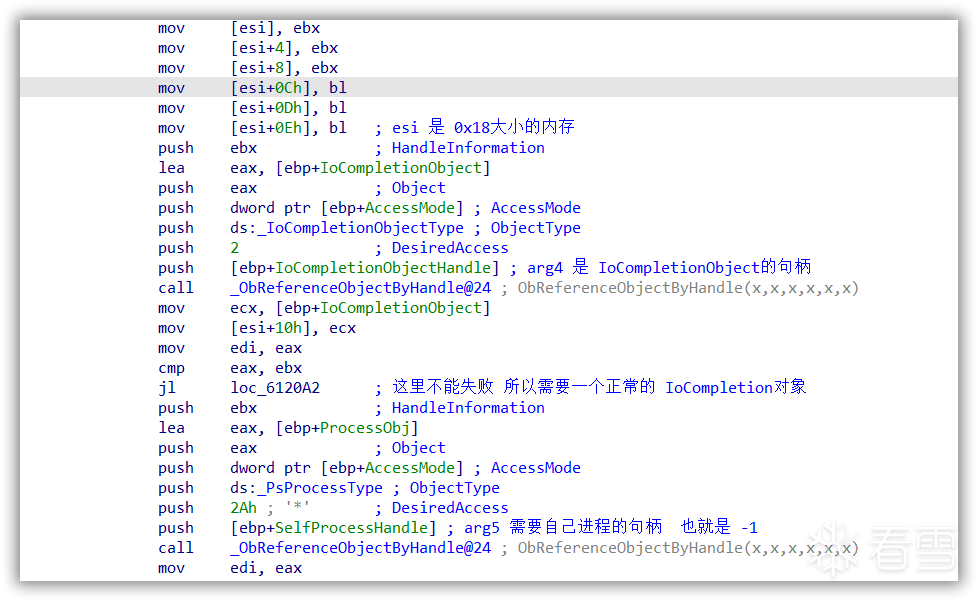Click the ObjectType comment beside _IoCompletionObjectType

[x=527, y=228]
